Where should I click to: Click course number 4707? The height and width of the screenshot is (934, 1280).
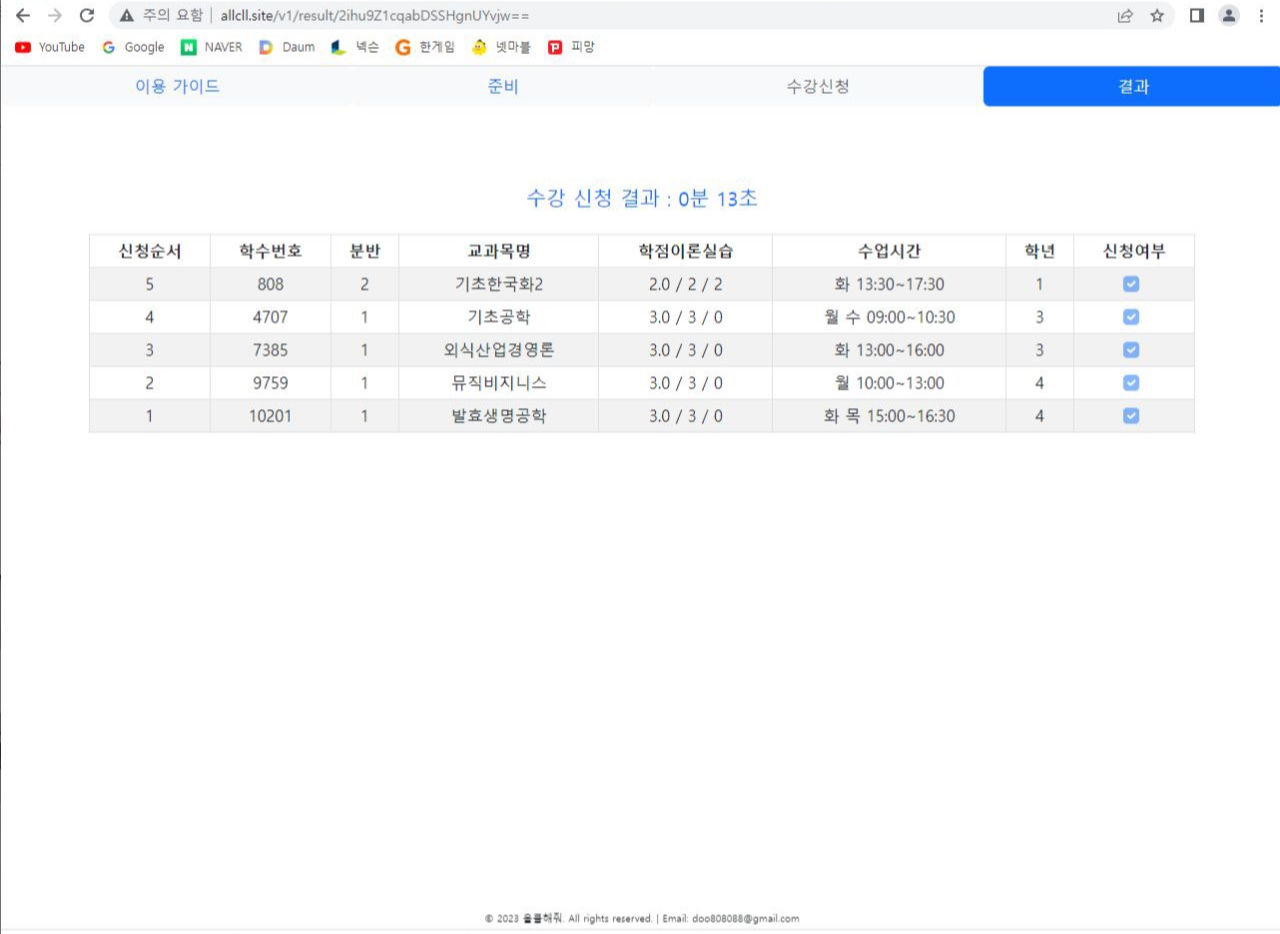pyautogui.click(x=270, y=317)
